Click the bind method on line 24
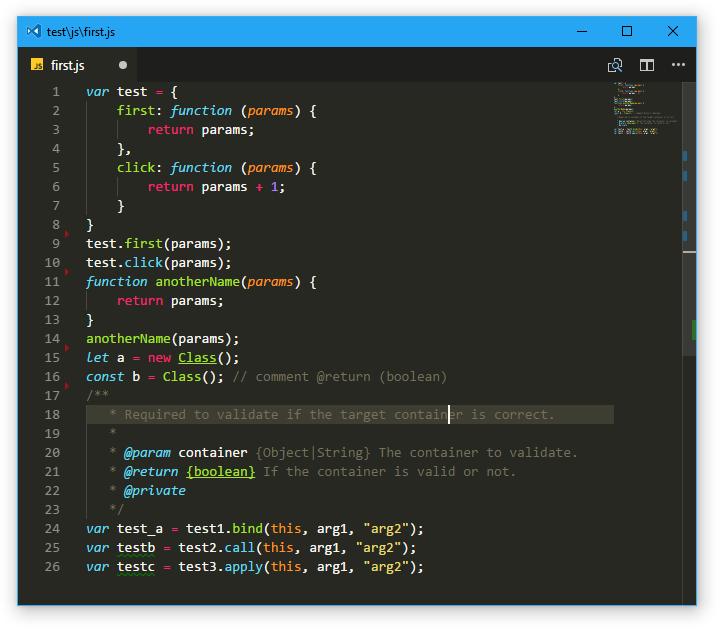This screenshot has width=718, height=628. [x=247, y=529]
